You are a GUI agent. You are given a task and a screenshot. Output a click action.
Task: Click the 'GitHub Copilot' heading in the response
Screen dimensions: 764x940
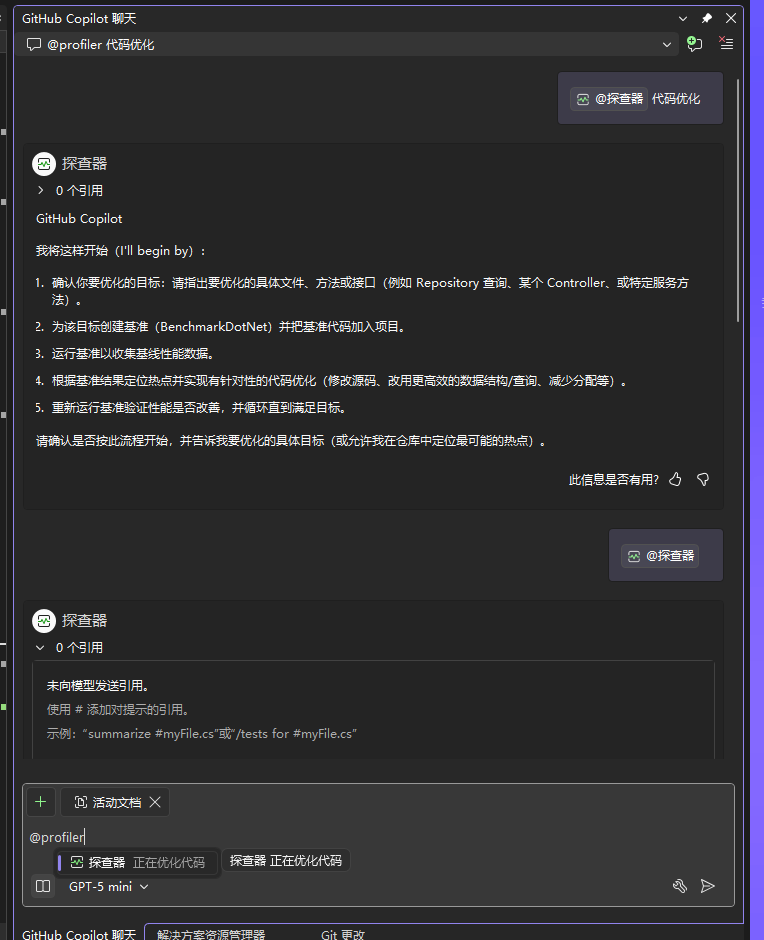click(x=79, y=219)
